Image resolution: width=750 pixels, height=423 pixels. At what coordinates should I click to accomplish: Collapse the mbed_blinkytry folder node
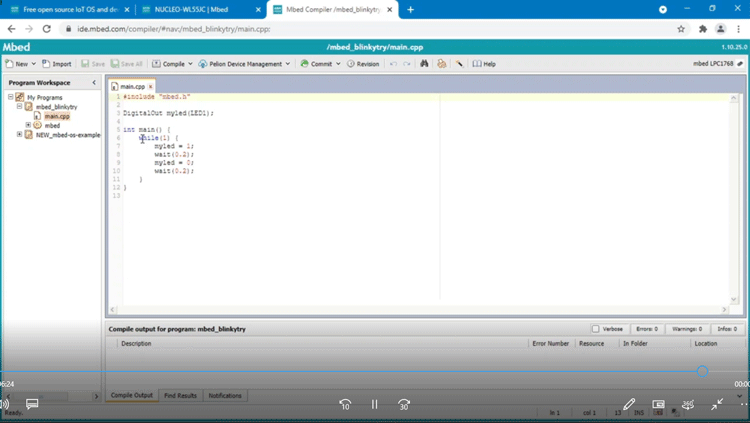click(20, 106)
